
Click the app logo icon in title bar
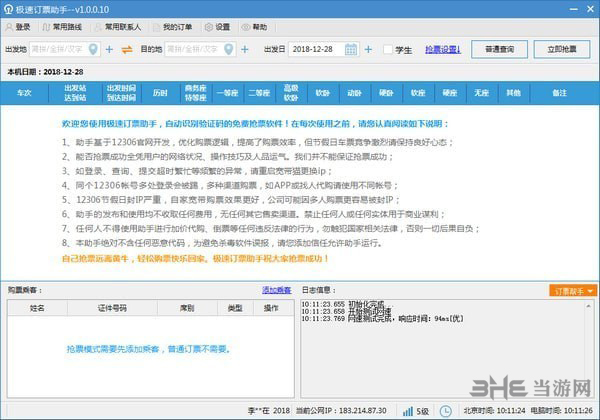tap(8, 9)
